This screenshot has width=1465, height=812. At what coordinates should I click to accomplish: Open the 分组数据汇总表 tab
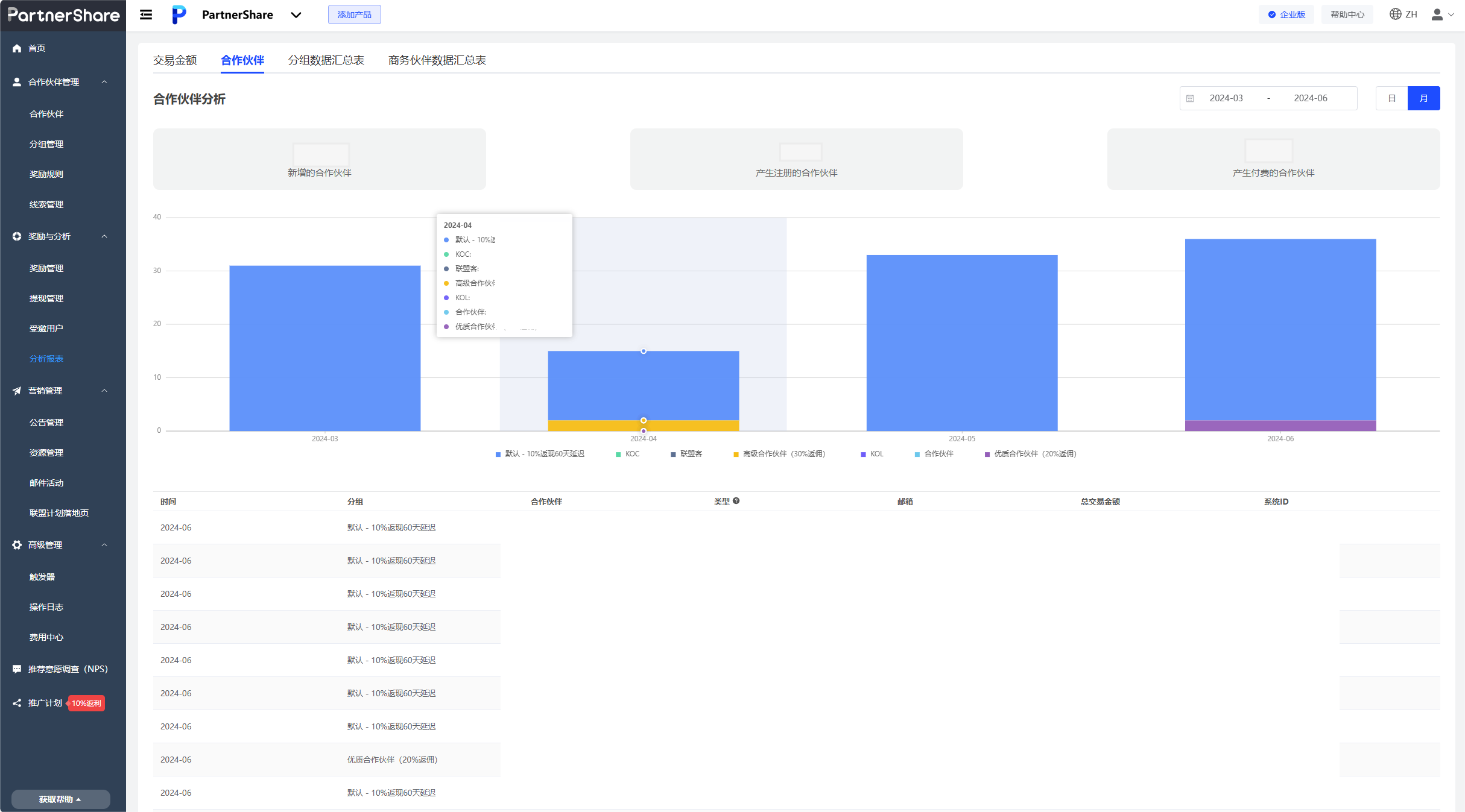(x=326, y=60)
